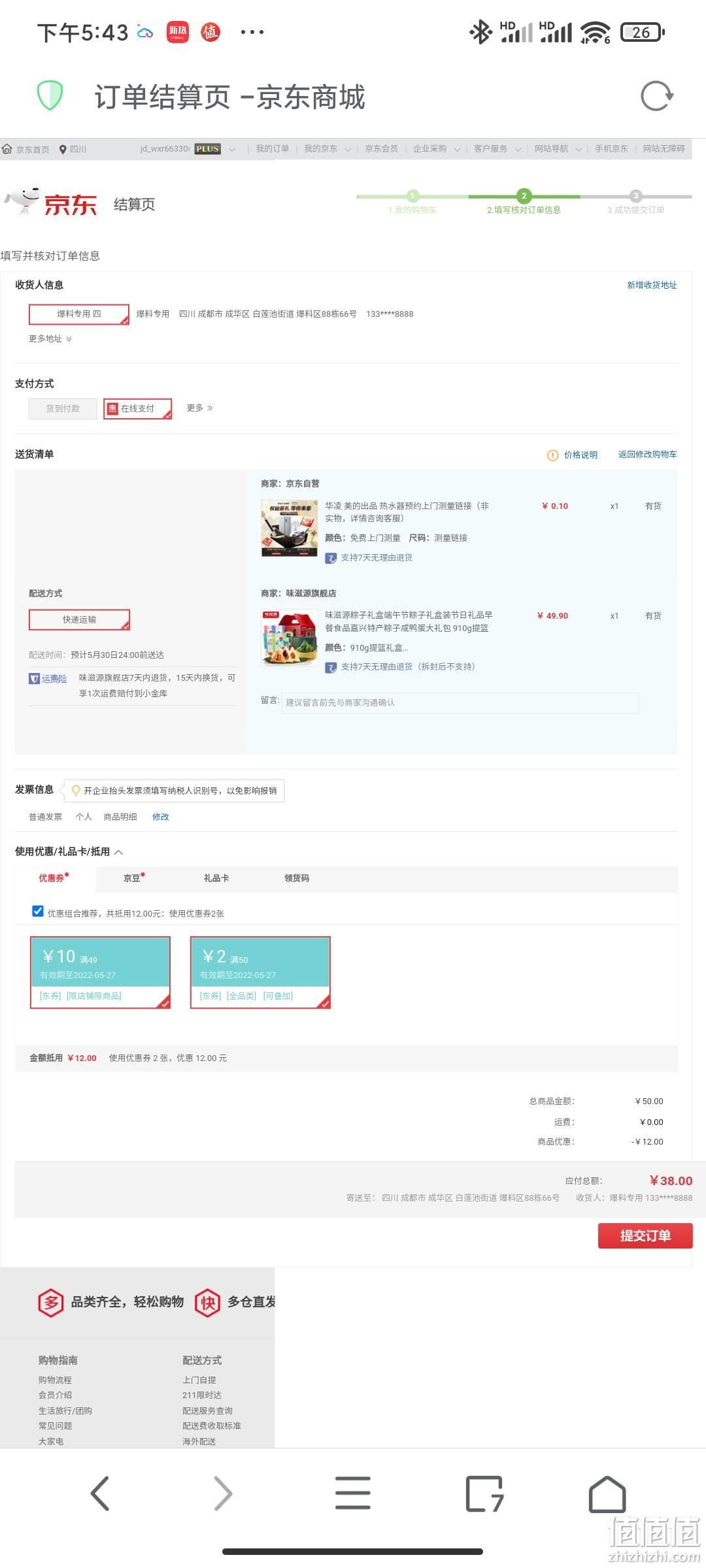Image resolution: width=706 pixels, height=1568 pixels.
Task: Click the 价格说明 info icon
Action: tap(552, 455)
